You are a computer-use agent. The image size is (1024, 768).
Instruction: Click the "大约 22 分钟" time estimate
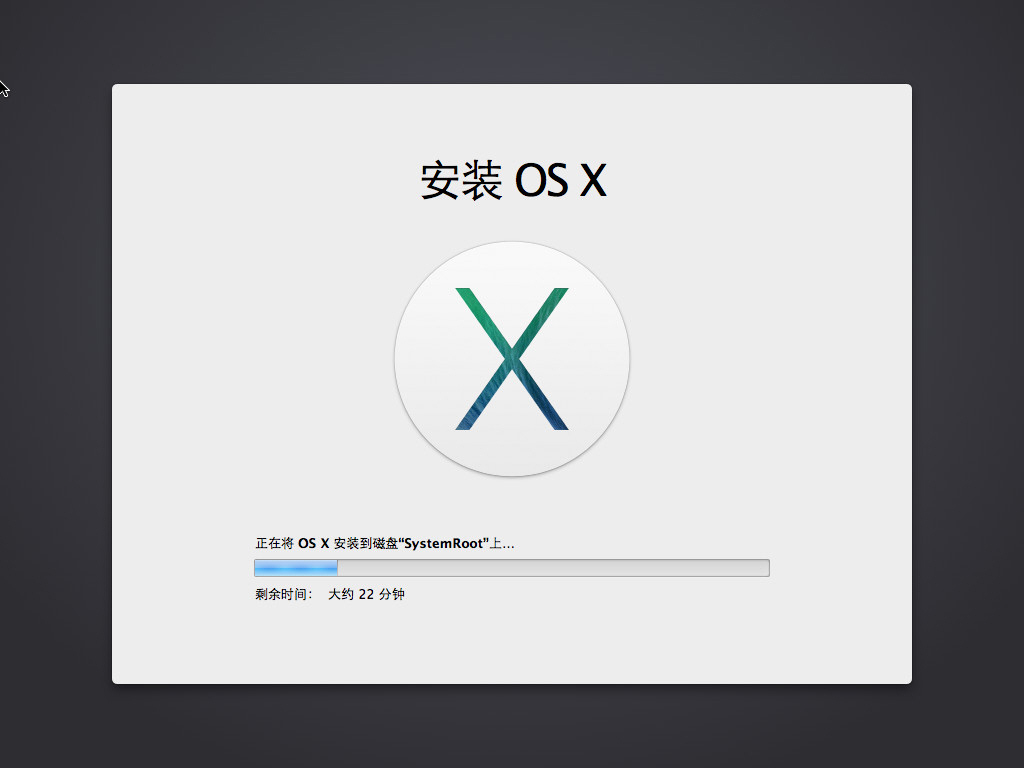[366, 594]
